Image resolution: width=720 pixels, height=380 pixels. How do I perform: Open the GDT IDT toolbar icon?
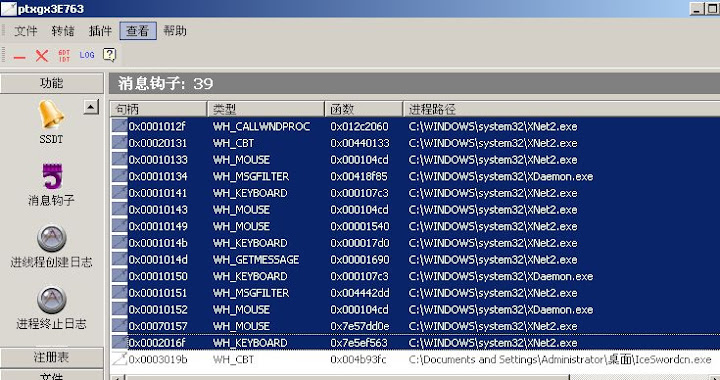tap(64, 56)
